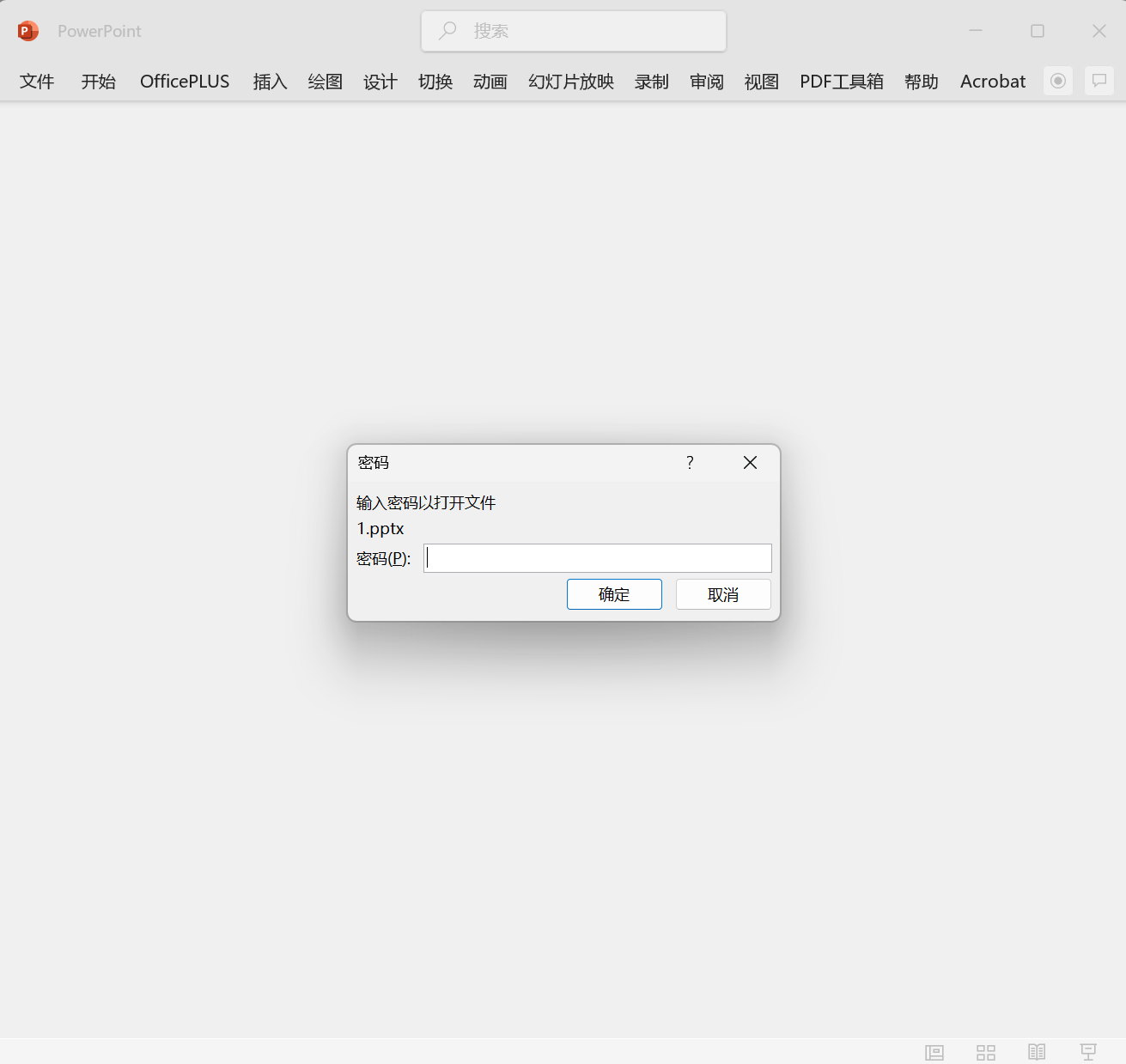This screenshot has height=1064, width=1126.
Task: Click the help question mark in password dialog
Action: click(x=690, y=463)
